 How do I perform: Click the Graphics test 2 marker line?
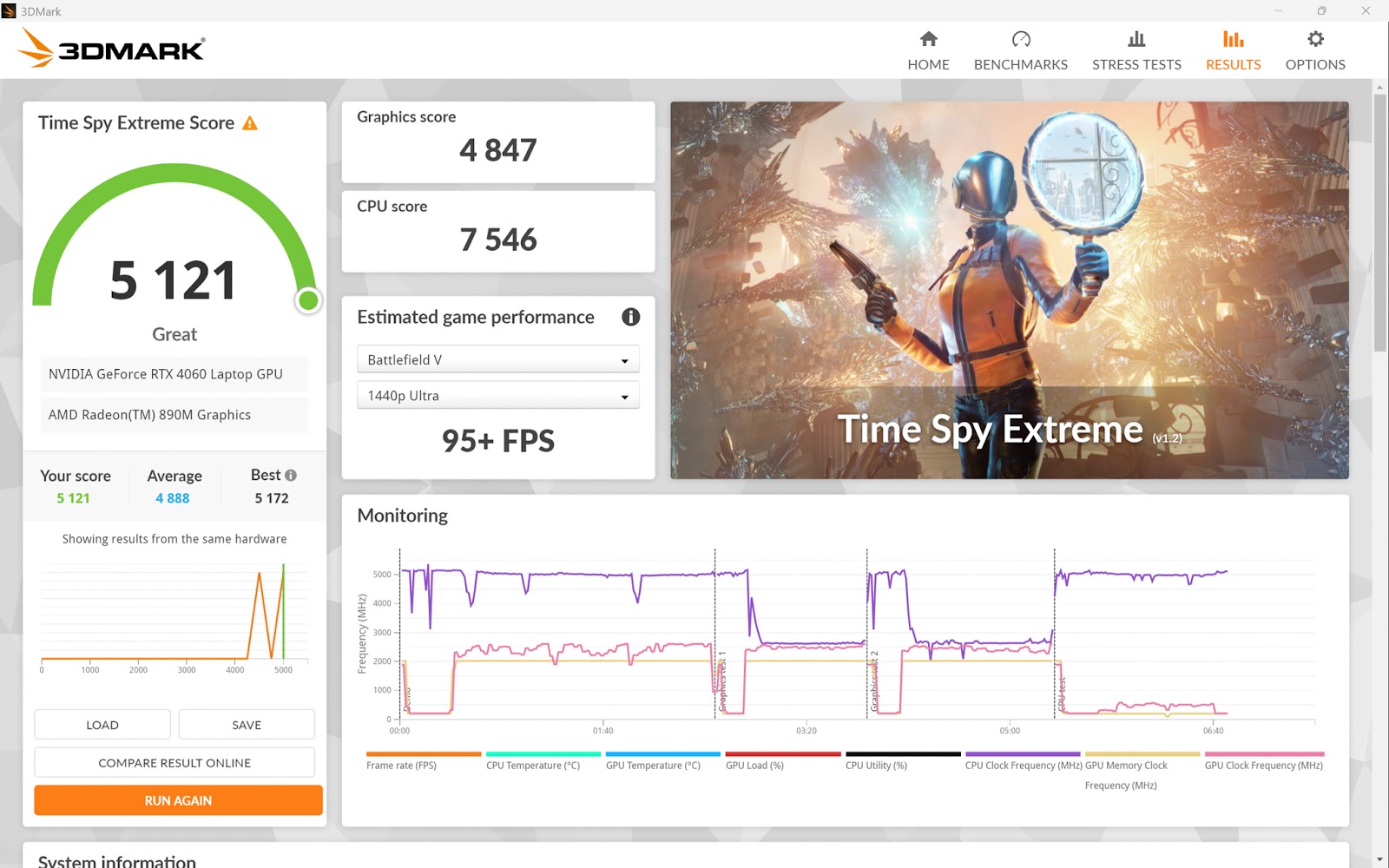click(x=867, y=634)
